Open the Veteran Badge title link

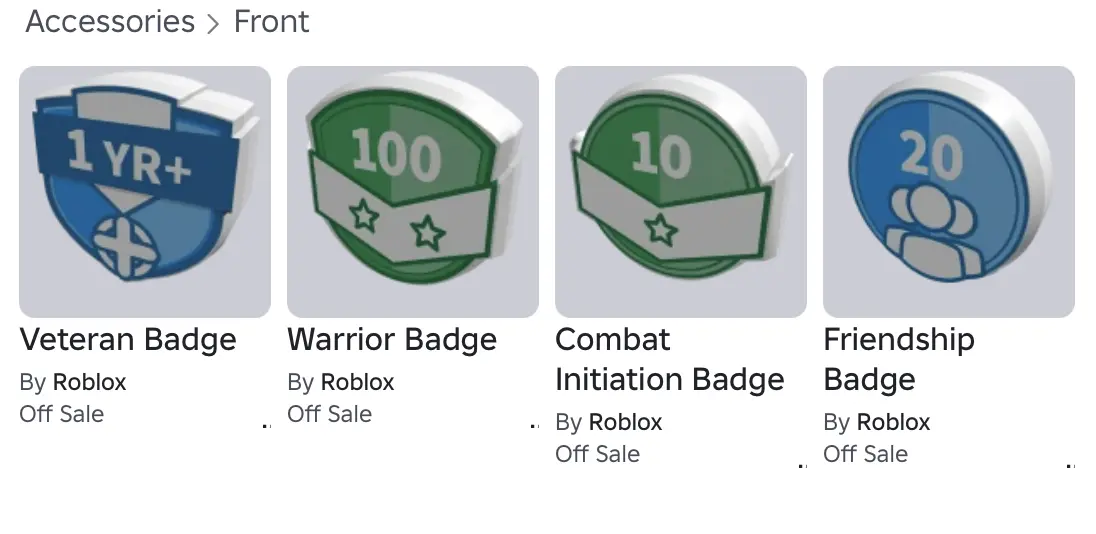pos(128,340)
